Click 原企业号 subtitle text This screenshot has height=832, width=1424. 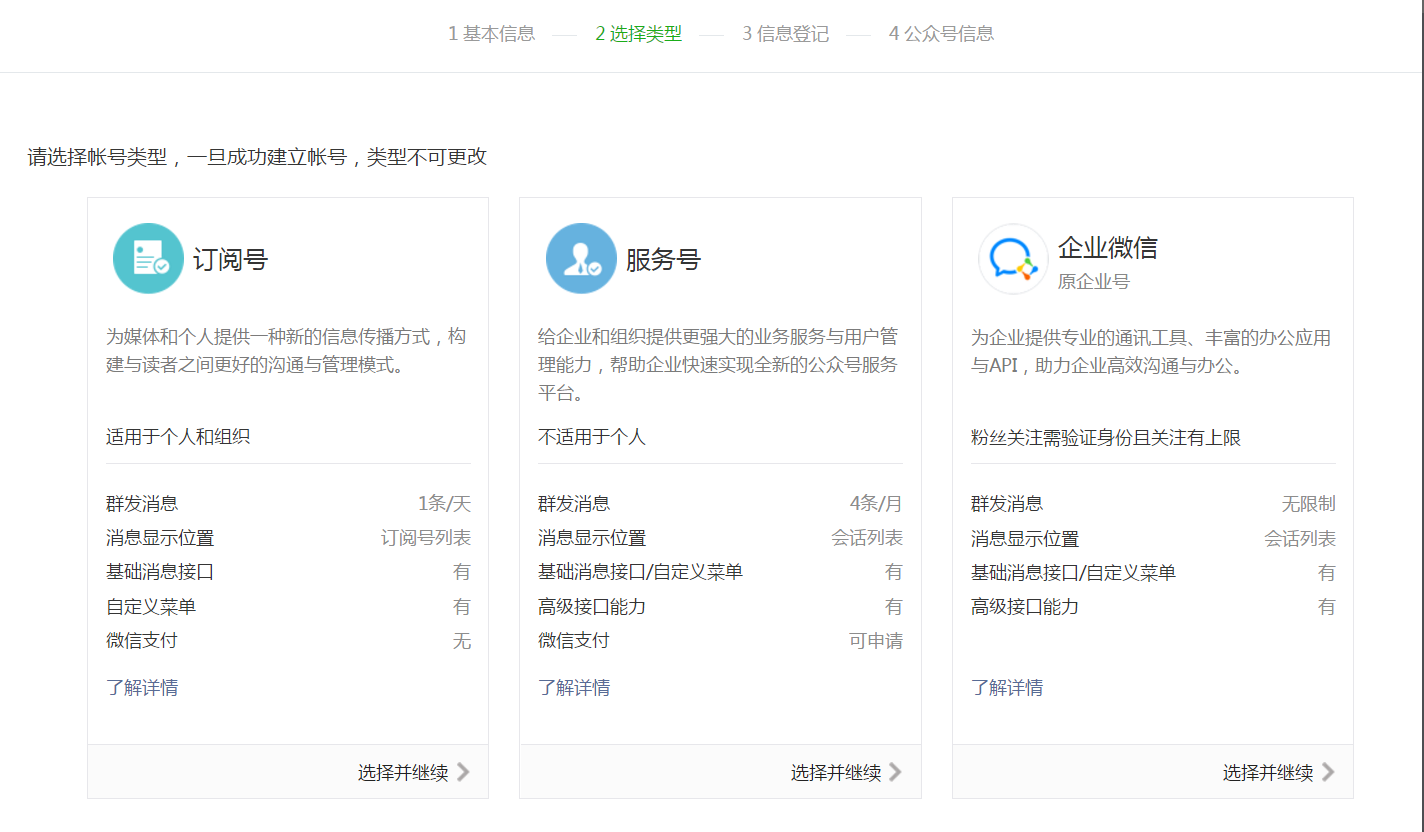click(x=1093, y=282)
